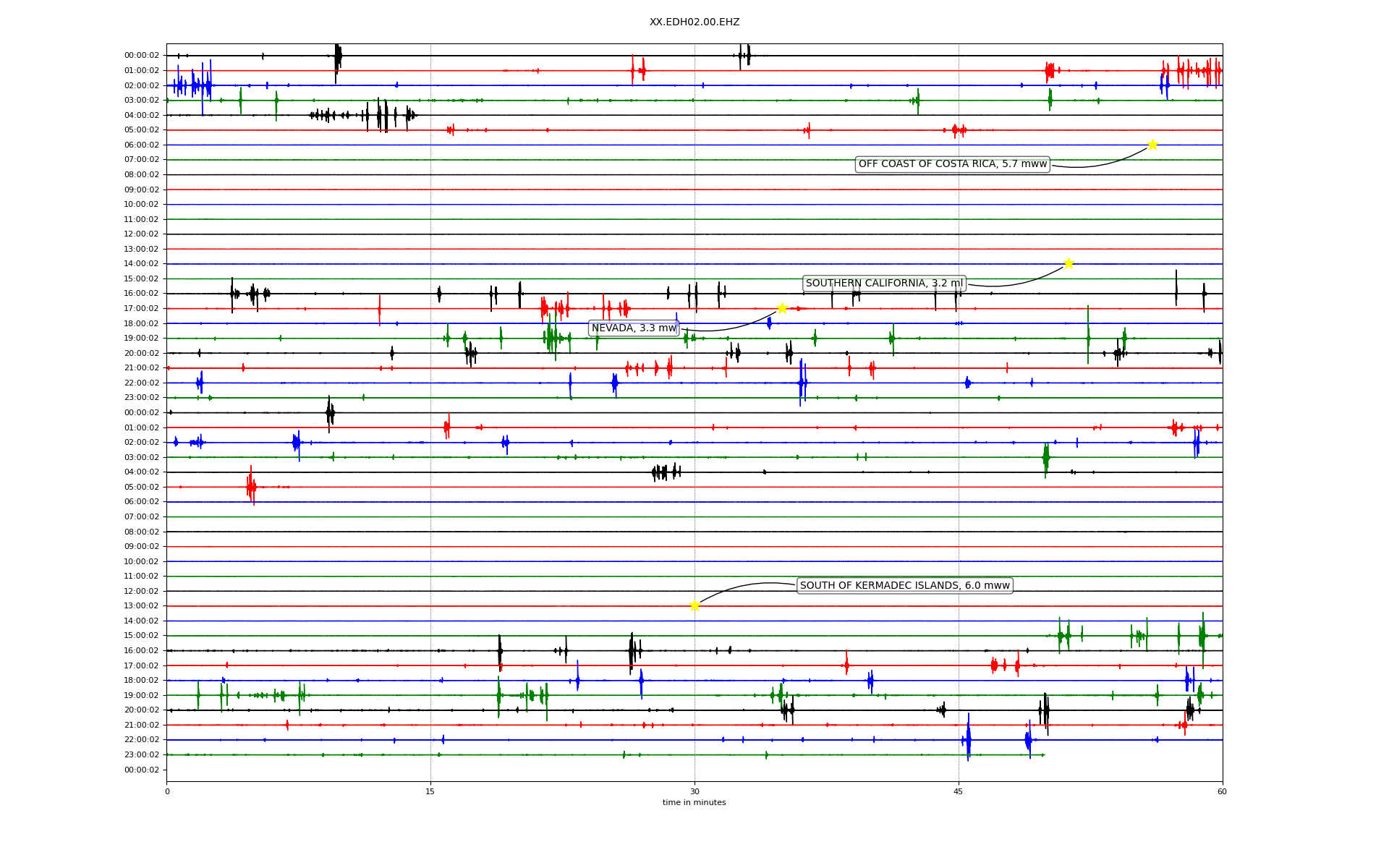Screen dimensions: 1389x868
Task: Click the NEVADA, 3.3 mw annotation box
Action: coord(634,328)
